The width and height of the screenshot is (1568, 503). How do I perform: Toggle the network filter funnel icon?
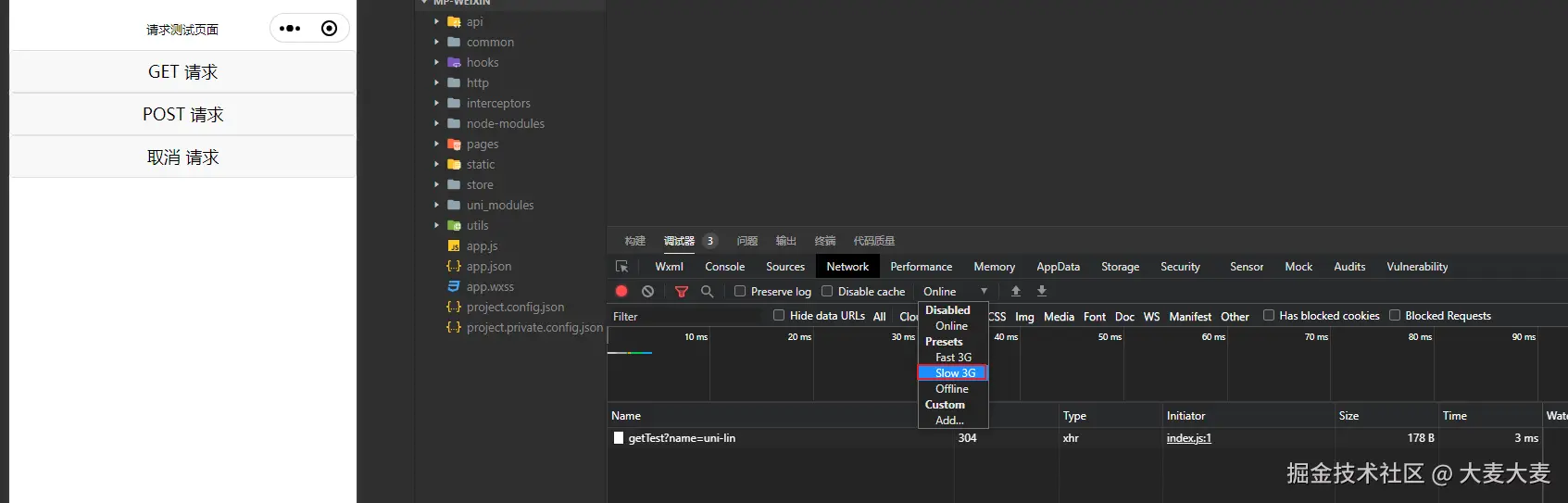click(x=682, y=291)
